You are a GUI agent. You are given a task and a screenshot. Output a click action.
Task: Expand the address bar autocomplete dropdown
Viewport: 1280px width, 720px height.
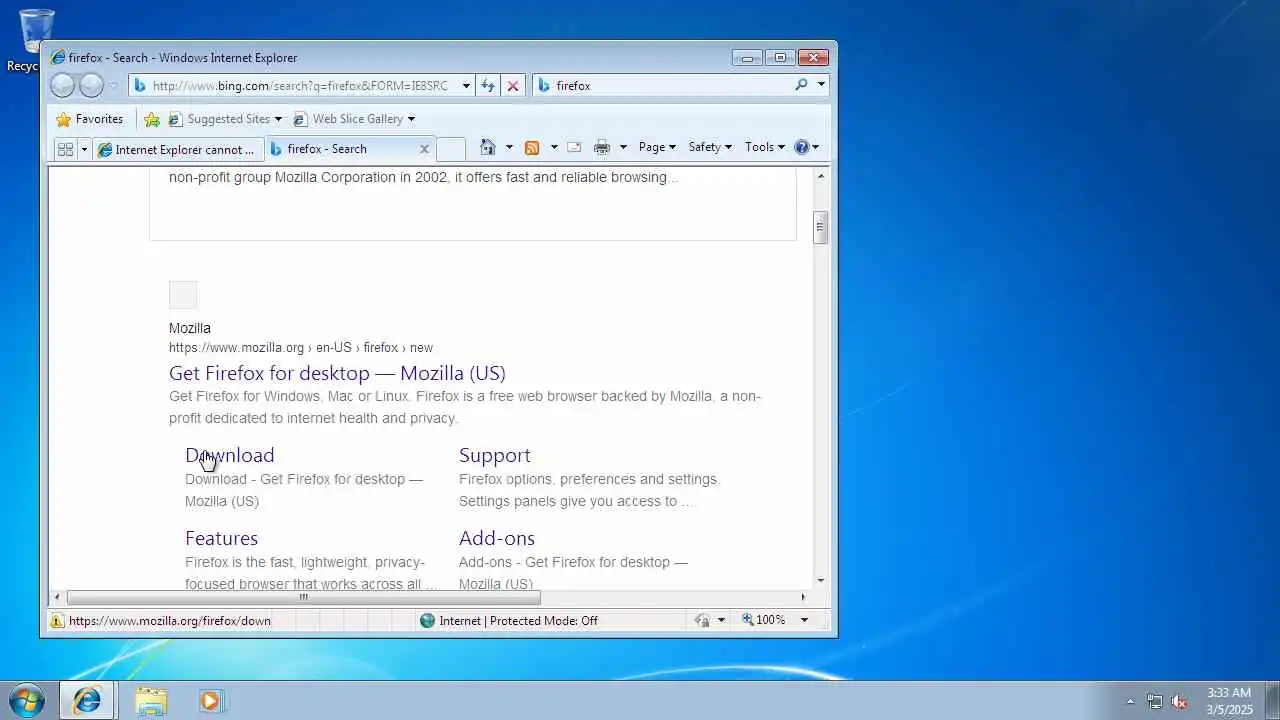tap(466, 86)
